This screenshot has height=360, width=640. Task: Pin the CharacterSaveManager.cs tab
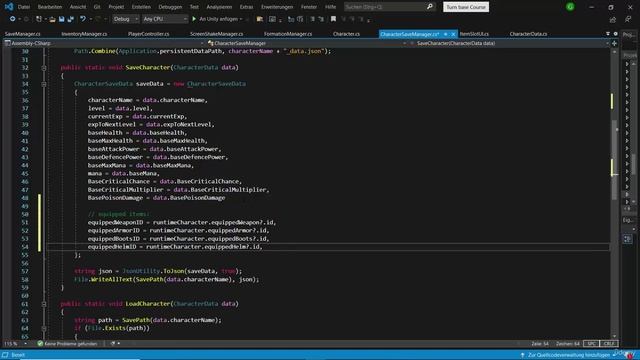[446, 34]
